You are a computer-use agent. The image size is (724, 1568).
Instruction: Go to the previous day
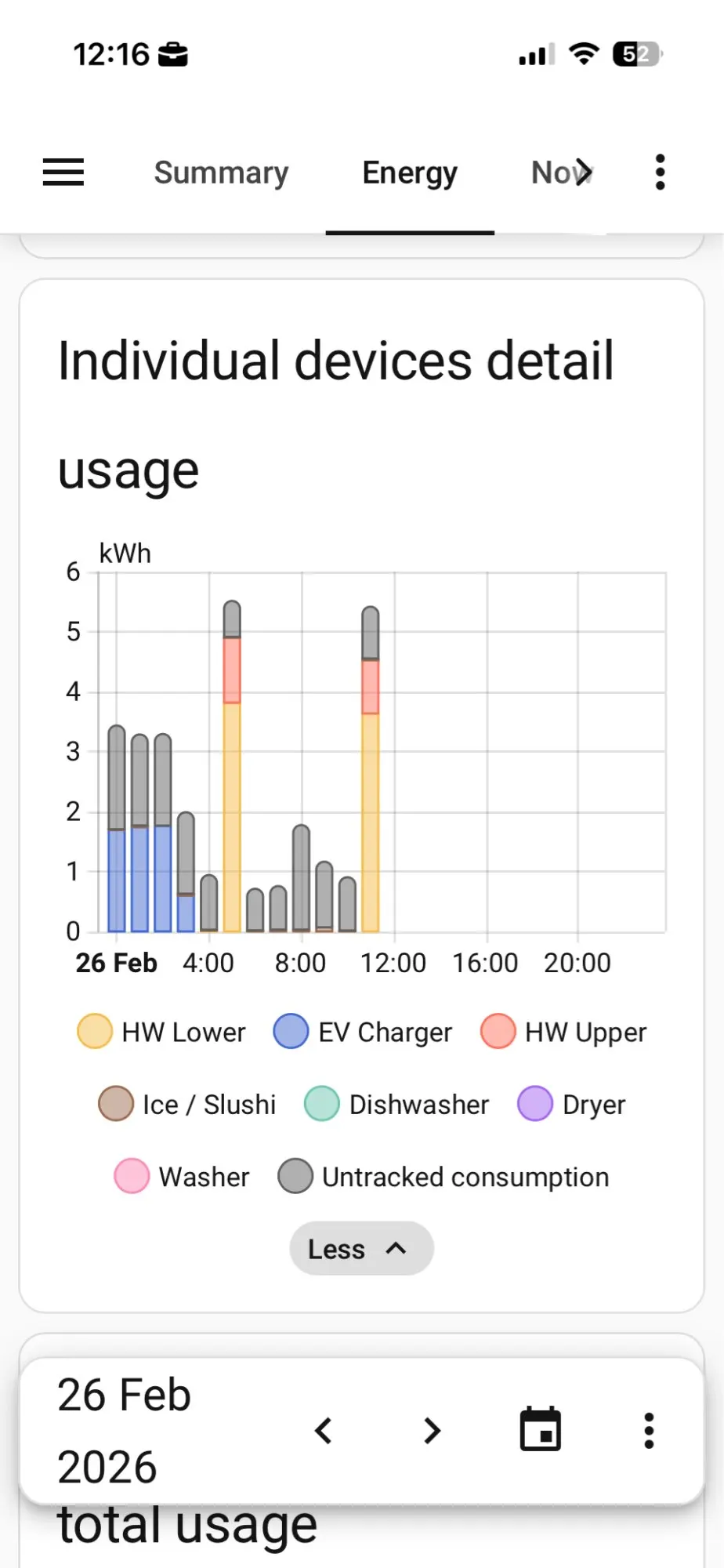tap(324, 1431)
